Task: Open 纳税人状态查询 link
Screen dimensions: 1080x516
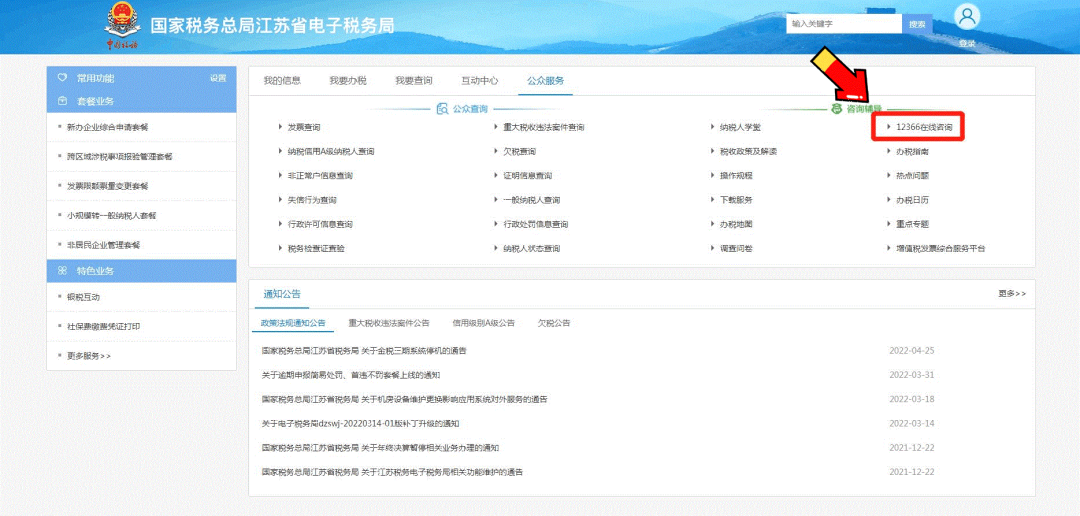Action: [x=532, y=248]
